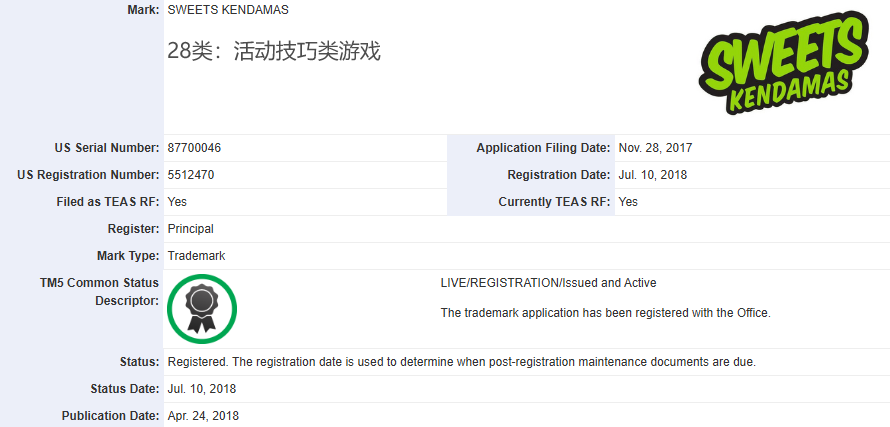Click LIVE/REGISTRATION/Issued and Active text
The image size is (890, 427).
(548, 283)
